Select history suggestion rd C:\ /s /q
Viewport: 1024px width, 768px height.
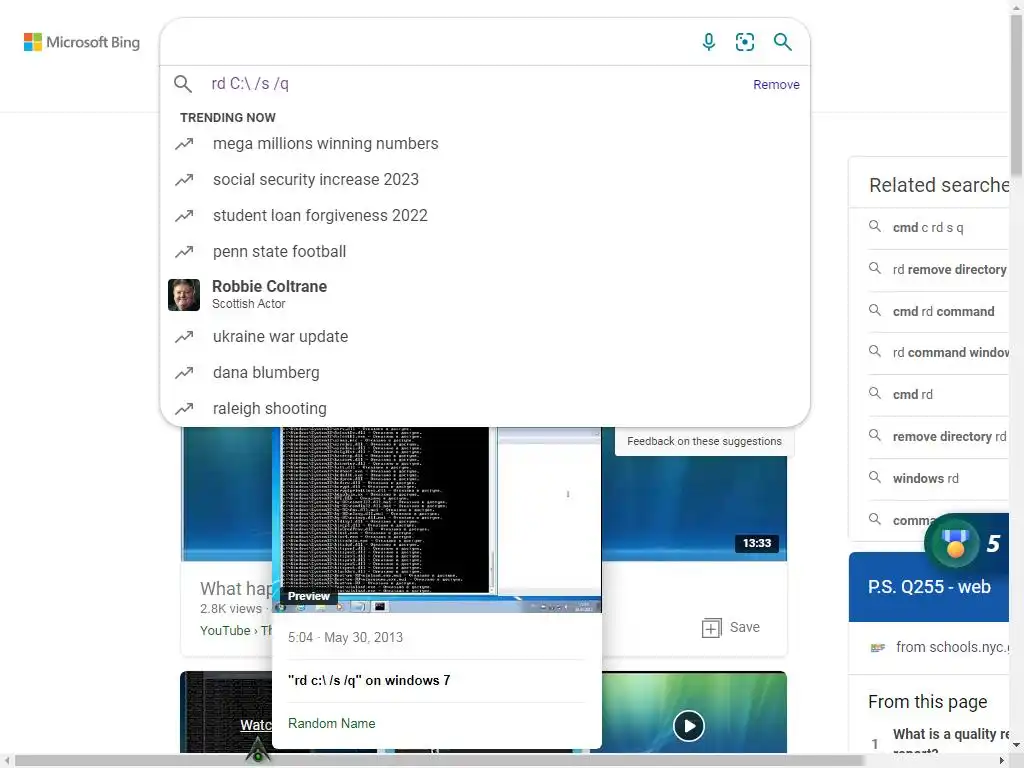coord(250,84)
